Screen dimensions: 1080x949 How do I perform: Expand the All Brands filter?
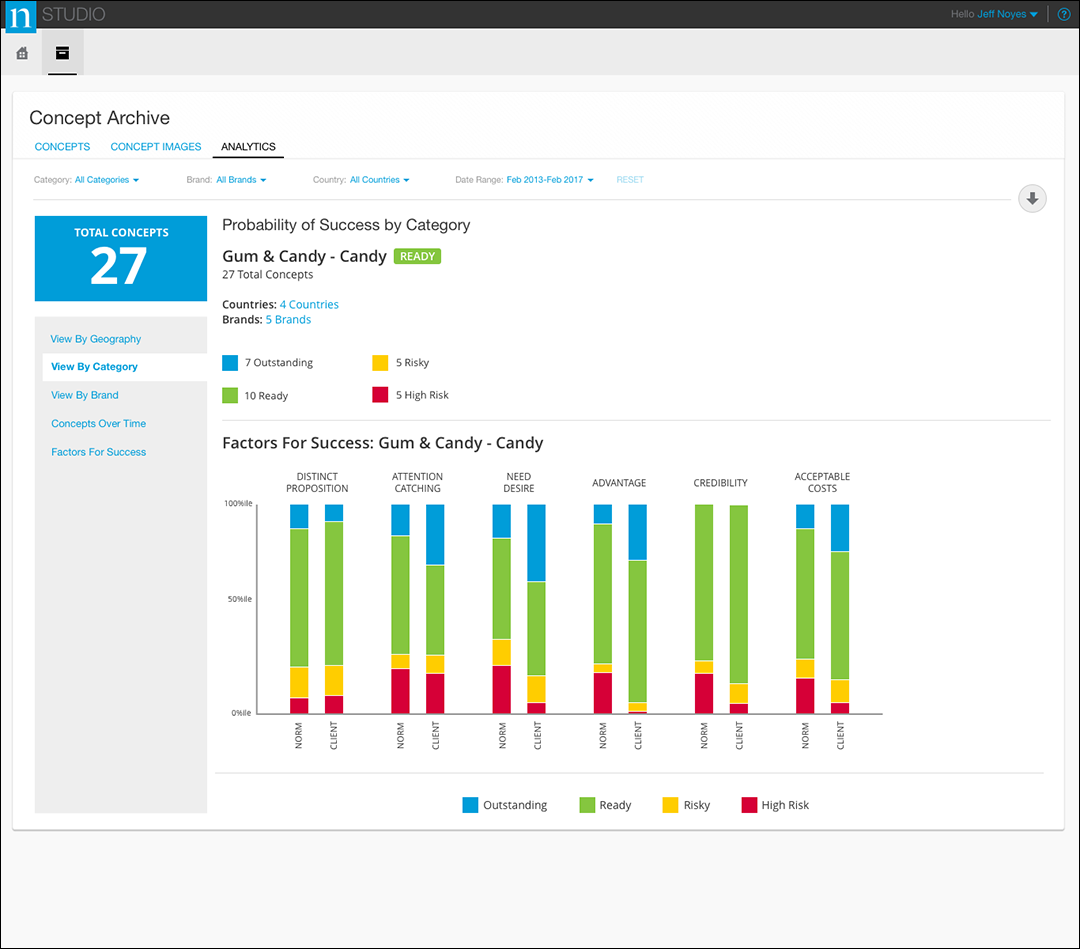pos(241,180)
